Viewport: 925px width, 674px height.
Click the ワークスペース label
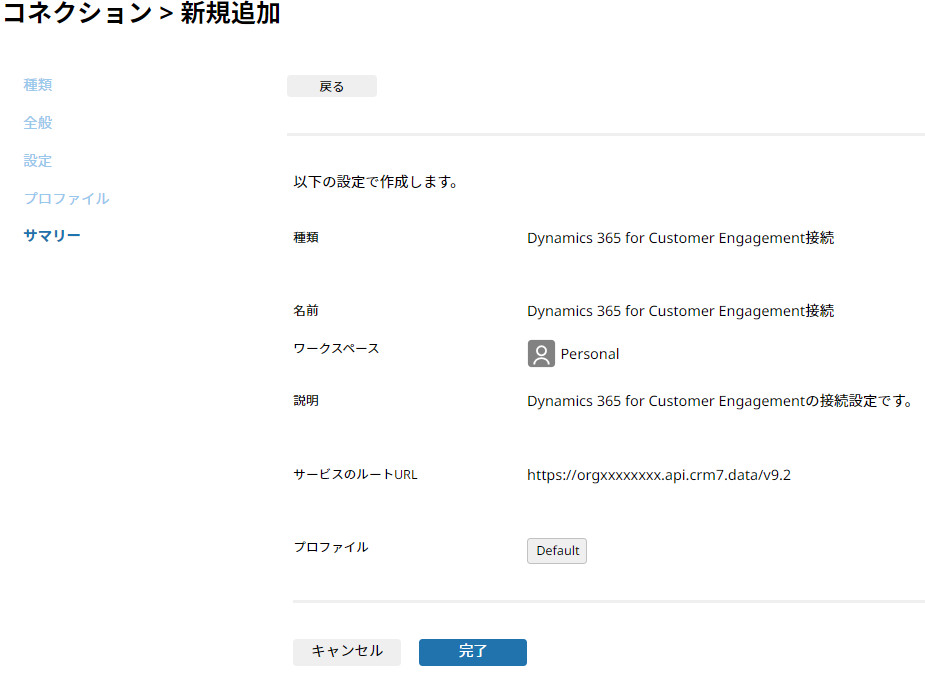(x=336, y=348)
